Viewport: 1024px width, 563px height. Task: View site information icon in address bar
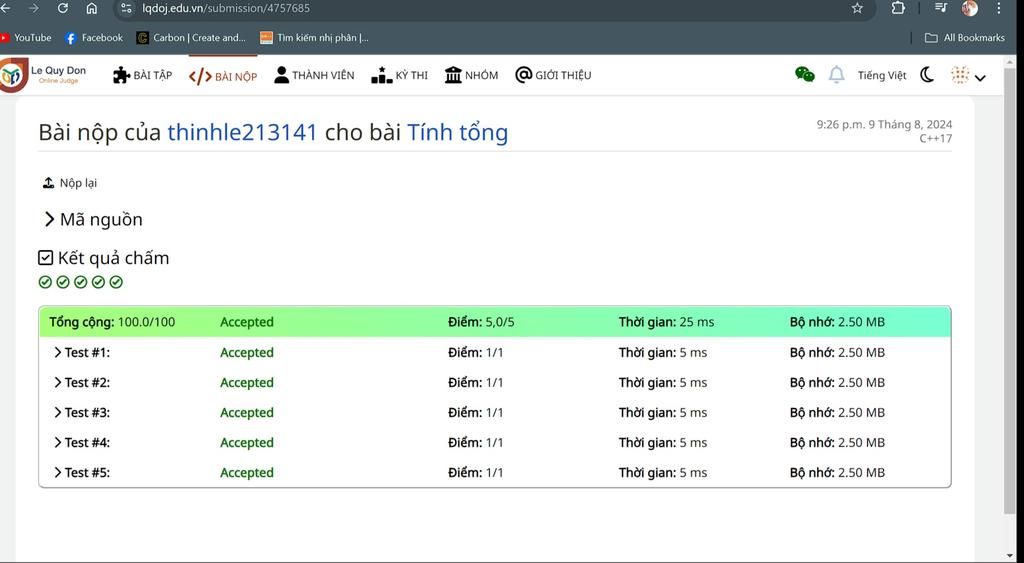pyautogui.click(x=126, y=8)
